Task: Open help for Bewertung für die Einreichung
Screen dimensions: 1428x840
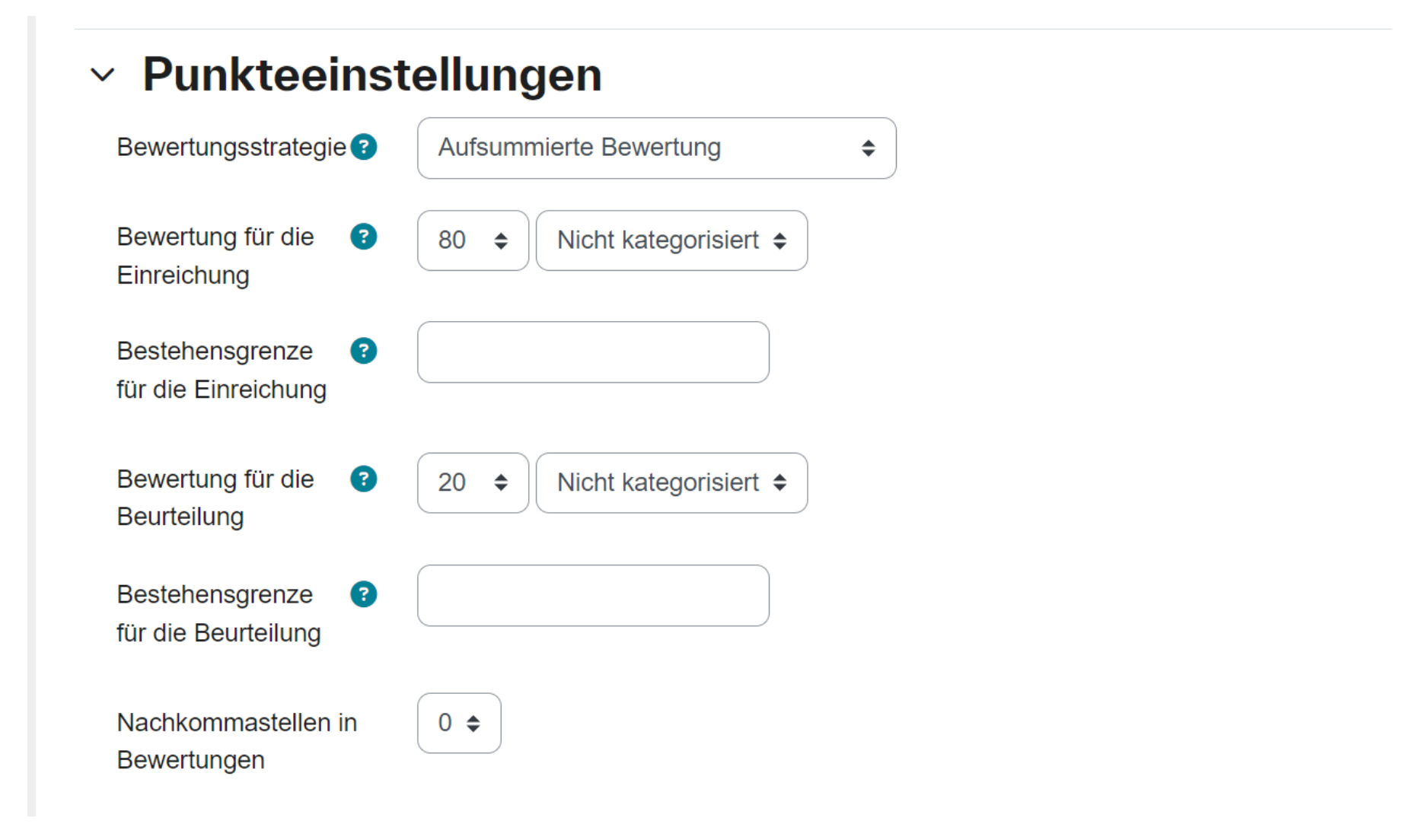Action: point(363,237)
